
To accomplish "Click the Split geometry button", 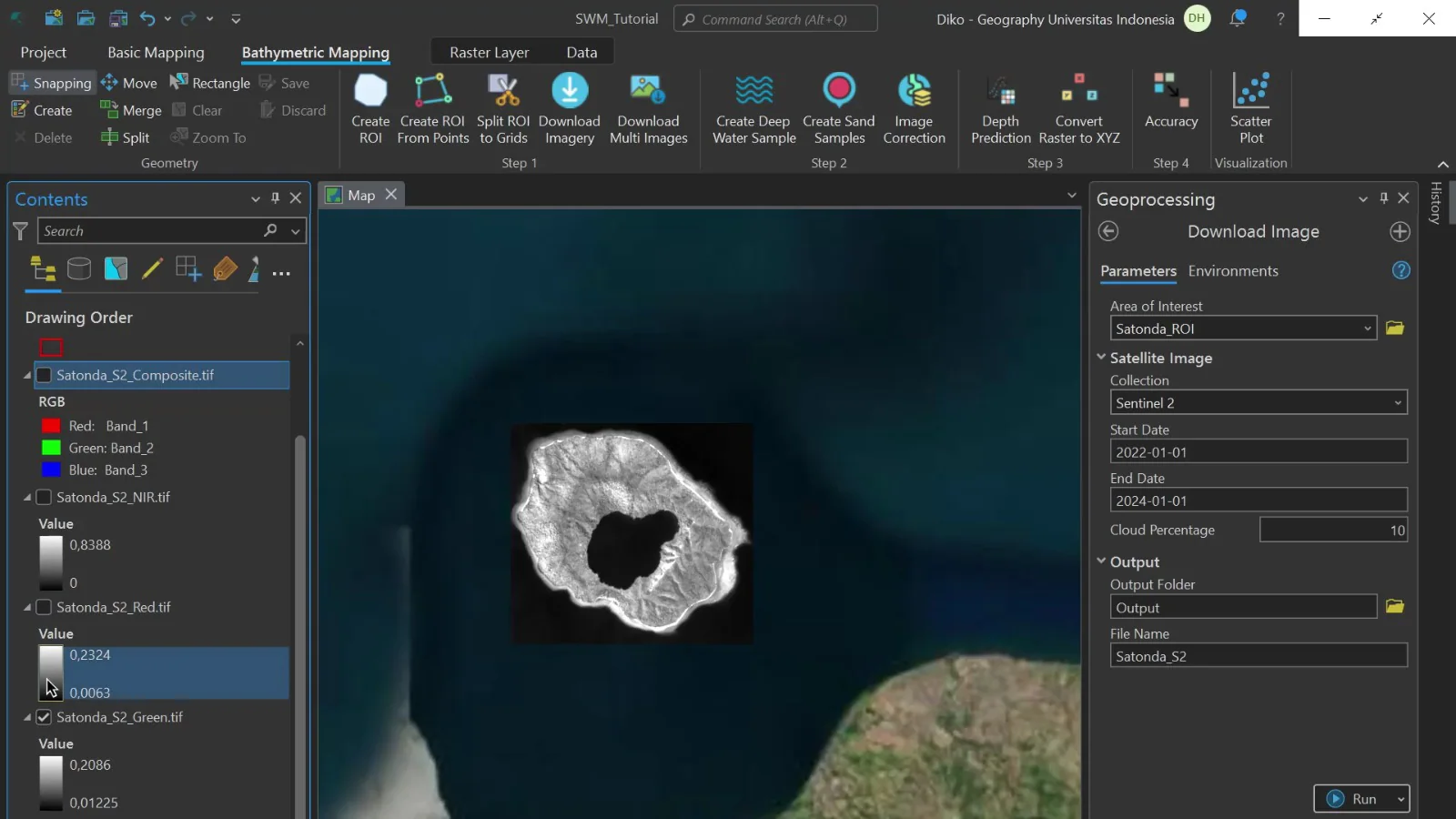I will tap(126, 137).
